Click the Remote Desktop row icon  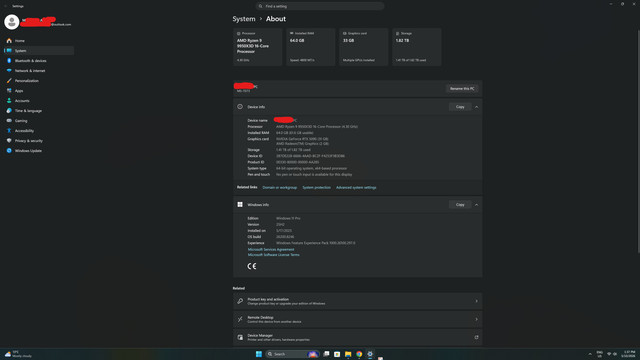click(240, 319)
